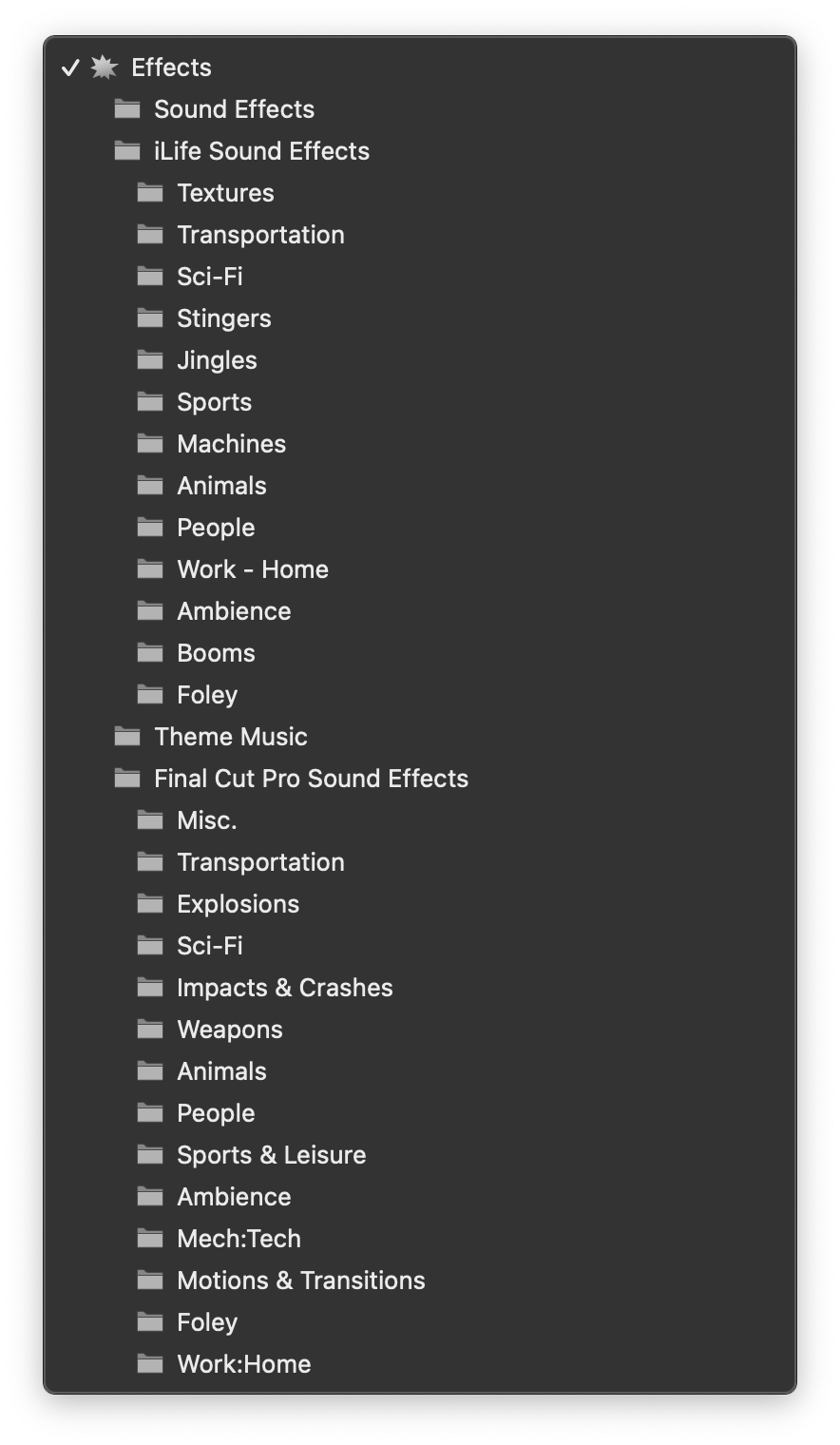Choose the Misc. category
840x1445 pixels.
(420, 820)
